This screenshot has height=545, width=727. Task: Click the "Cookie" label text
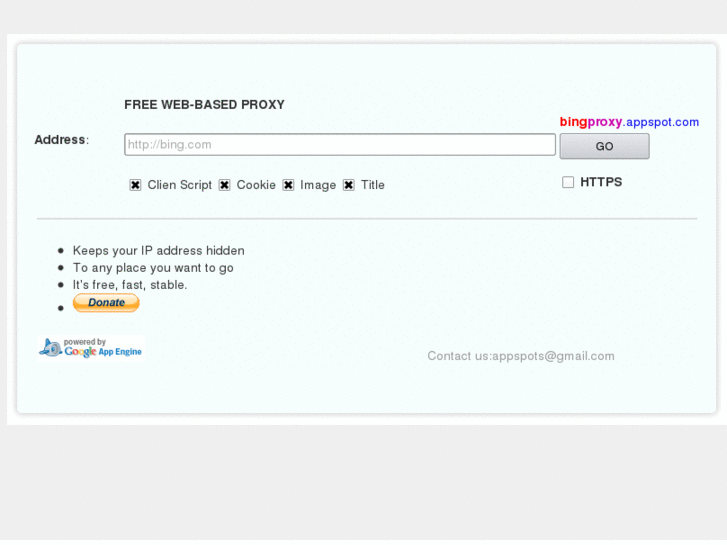point(256,185)
